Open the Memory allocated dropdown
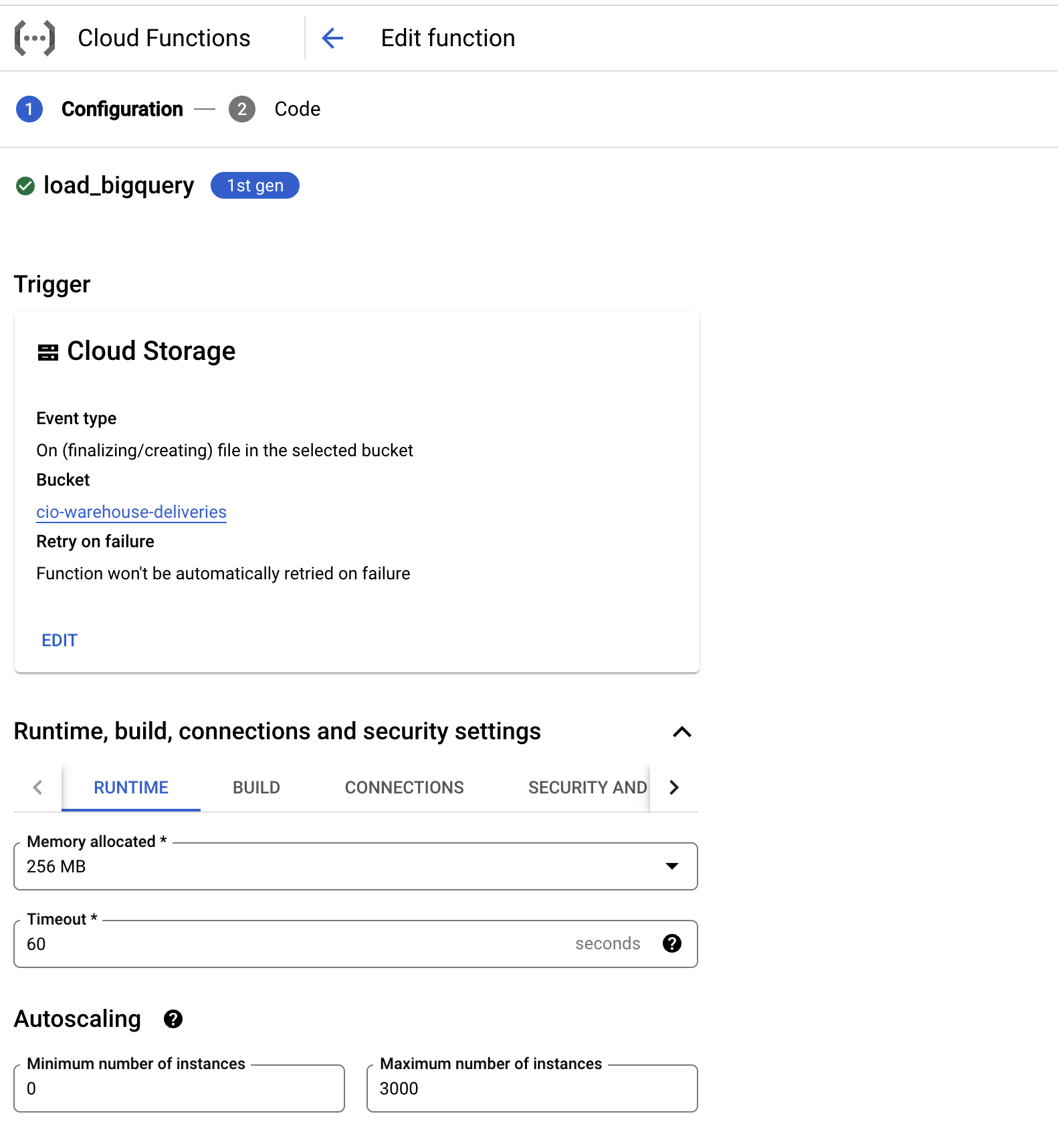1058x1148 pixels. pos(356,866)
